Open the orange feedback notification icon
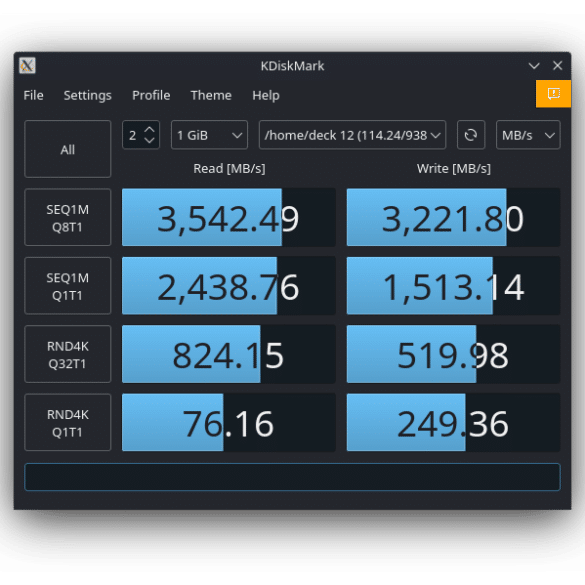Viewport: 585px width, 585px height. (553, 94)
